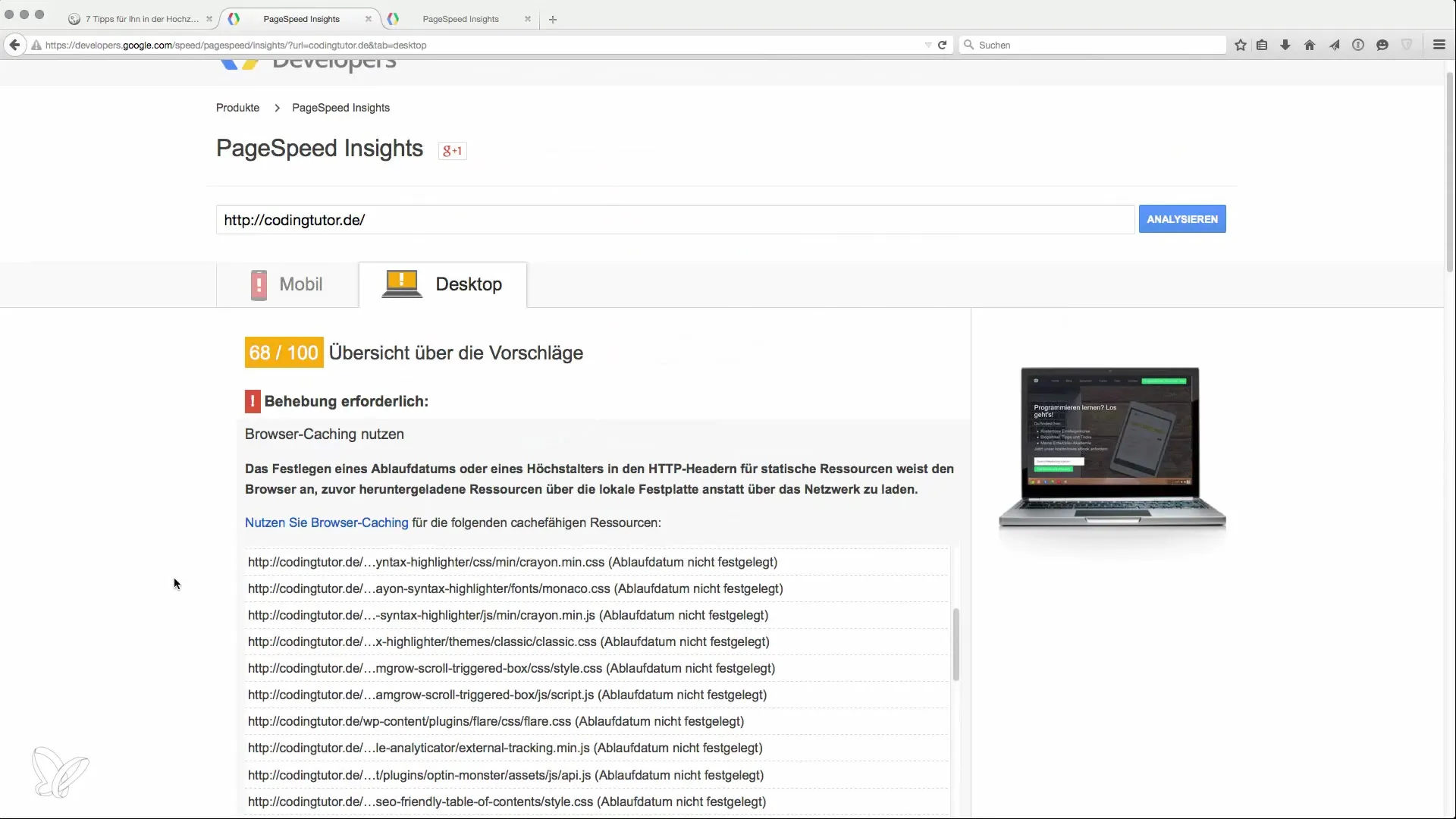The image size is (1456, 819).
Task: Click the paper plane send icon
Action: tap(1334, 45)
